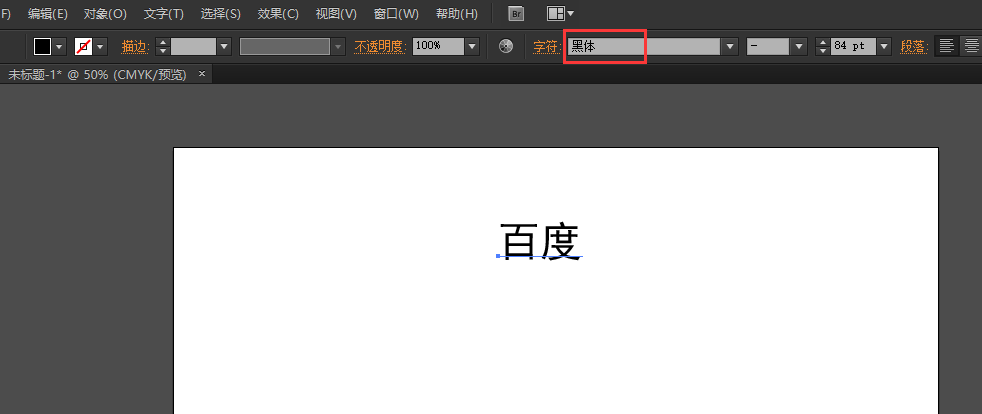Open the 字符 character panel link
Screen dimensions: 982x414
(547, 46)
